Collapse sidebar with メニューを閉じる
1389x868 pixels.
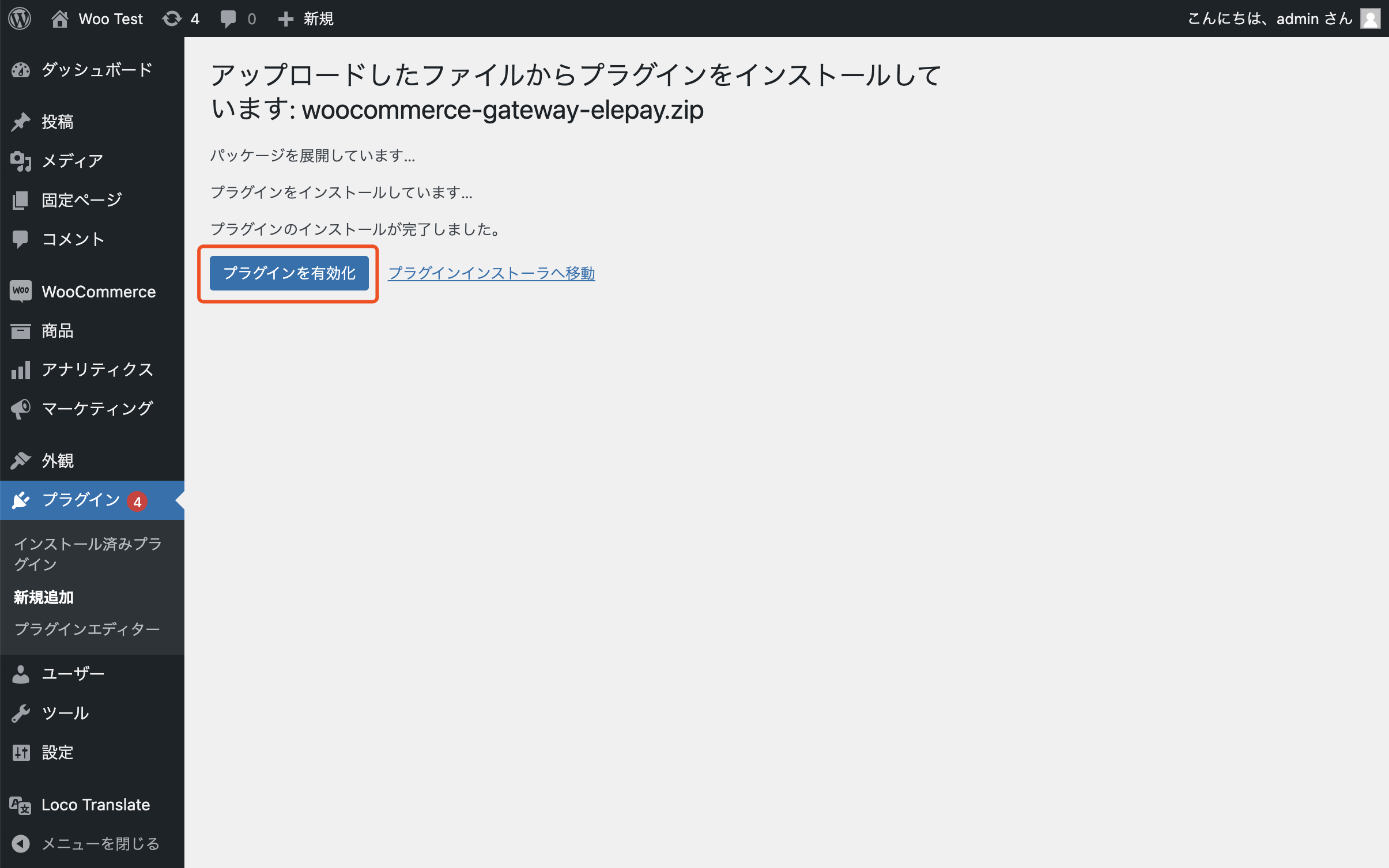coord(100,844)
